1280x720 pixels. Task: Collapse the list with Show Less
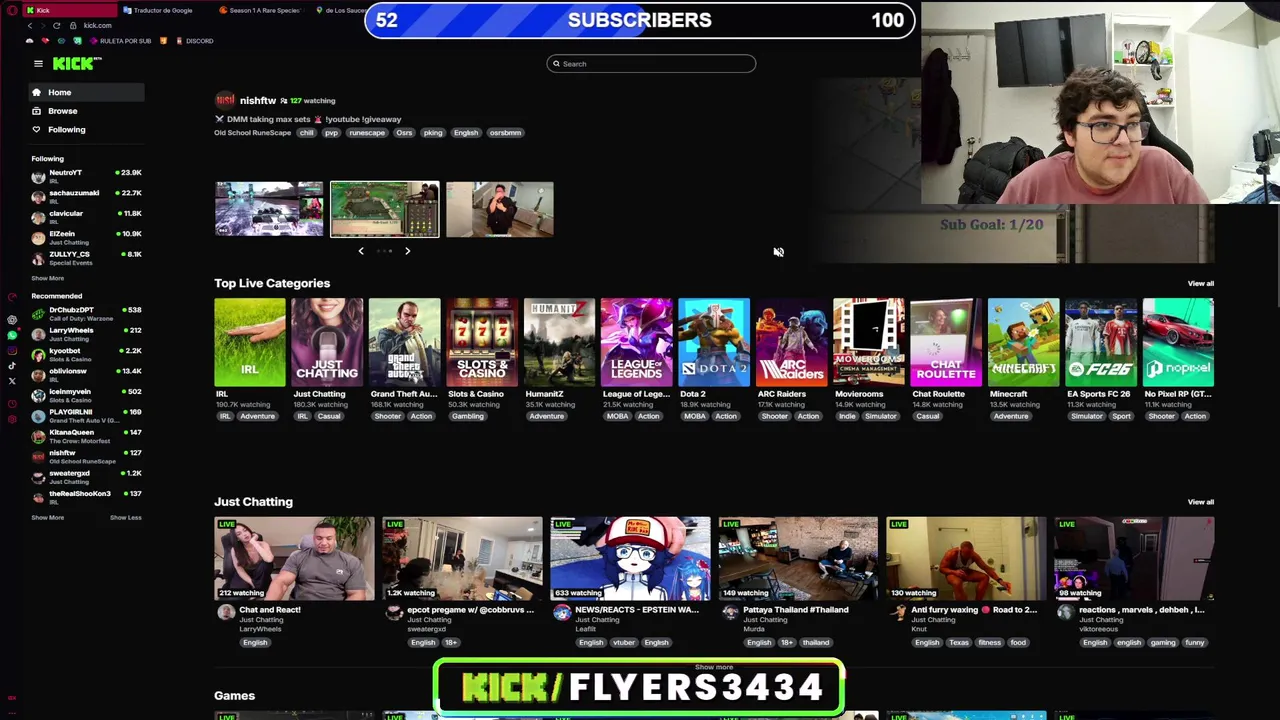click(x=125, y=517)
